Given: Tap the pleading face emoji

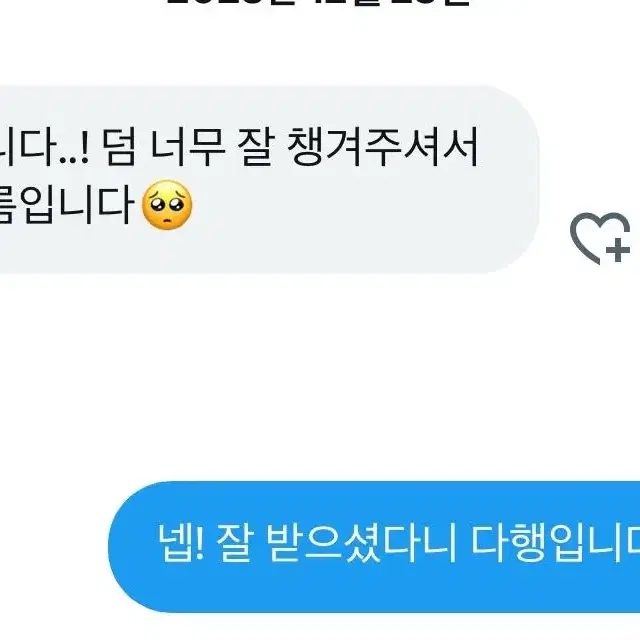Looking at the screenshot, I should coord(167,205).
